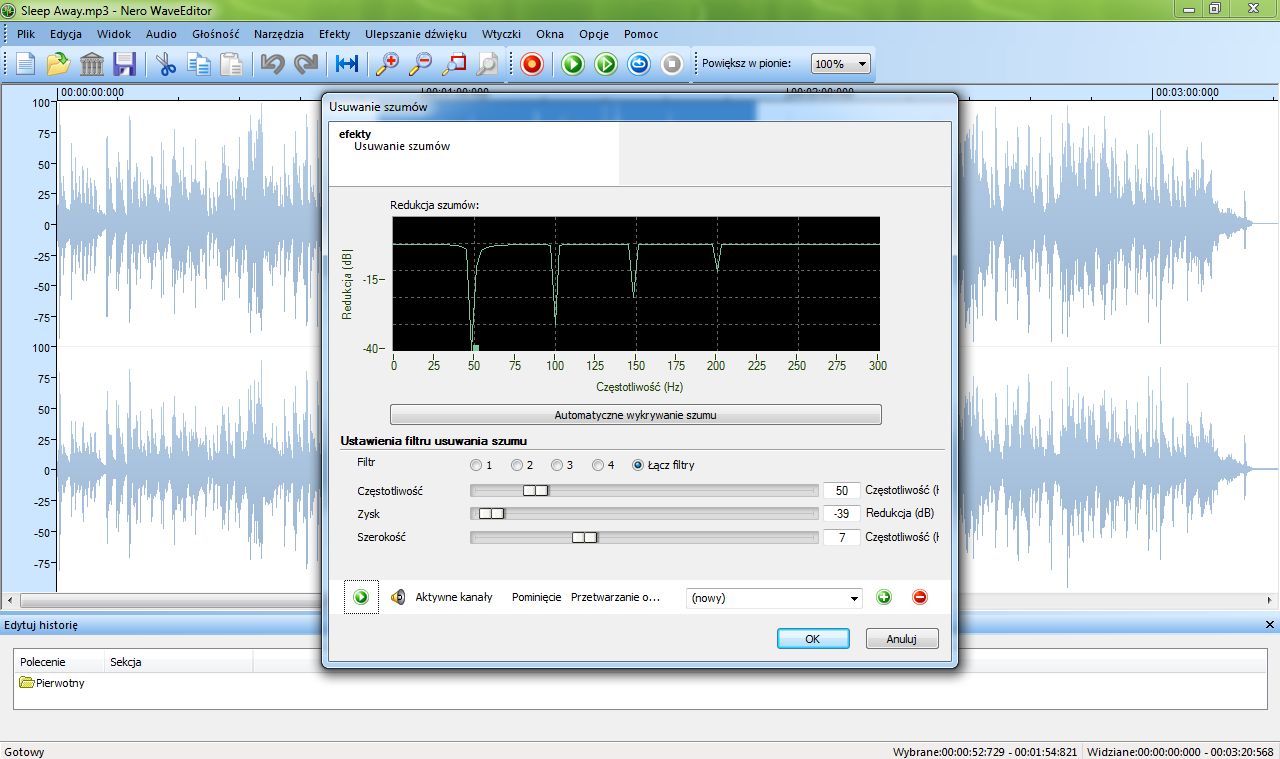Open the Audio menu
Viewport: 1280px width, 759px height.
[x=161, y=34]
